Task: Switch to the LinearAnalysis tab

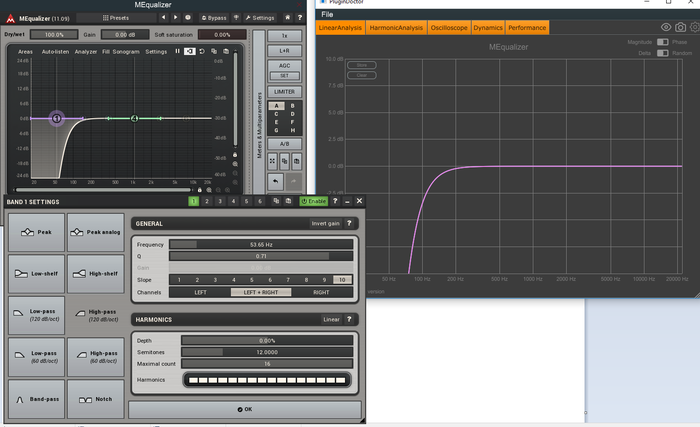Action: (x=340, y=28)
